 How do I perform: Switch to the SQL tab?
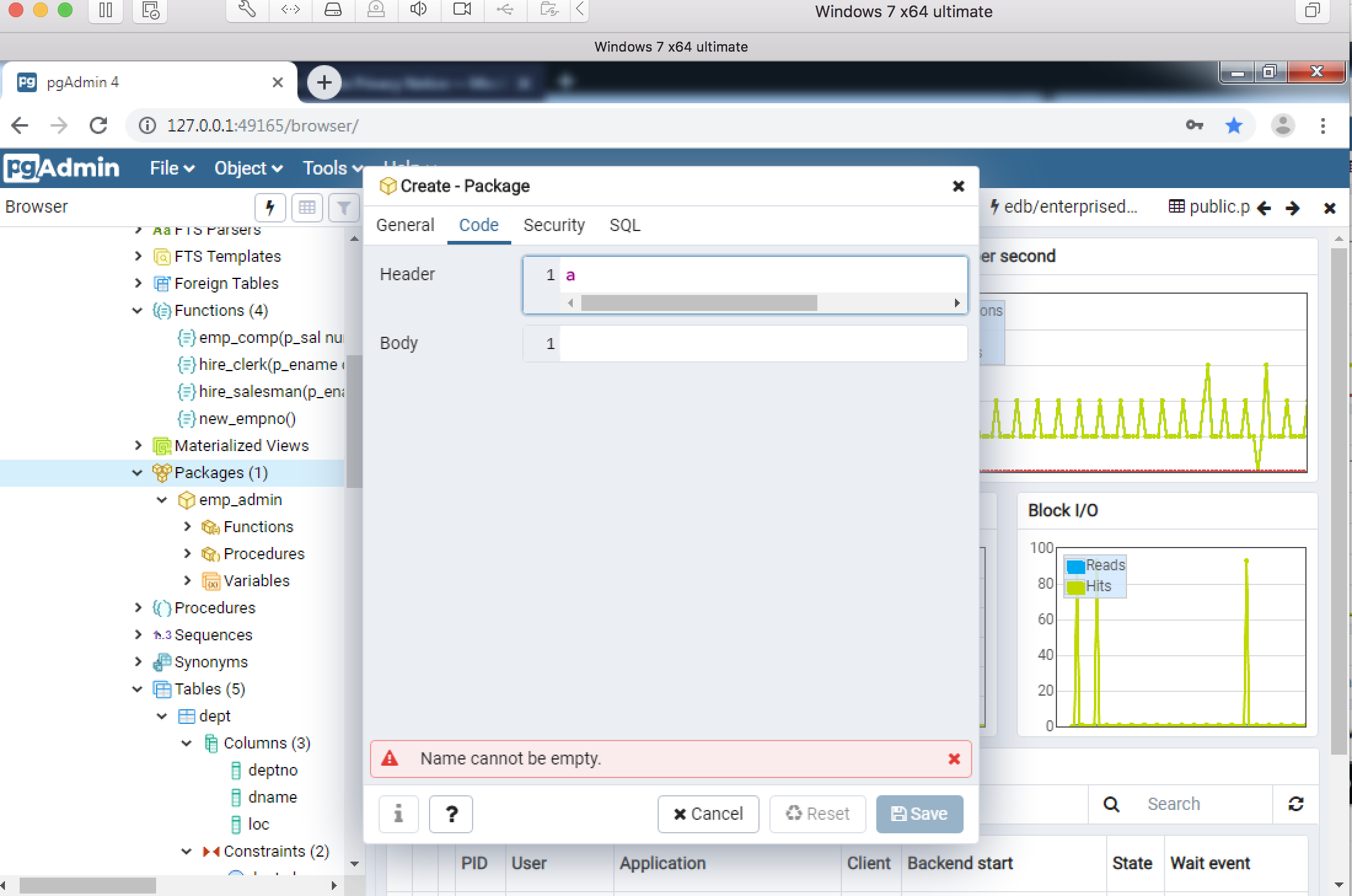624,225
